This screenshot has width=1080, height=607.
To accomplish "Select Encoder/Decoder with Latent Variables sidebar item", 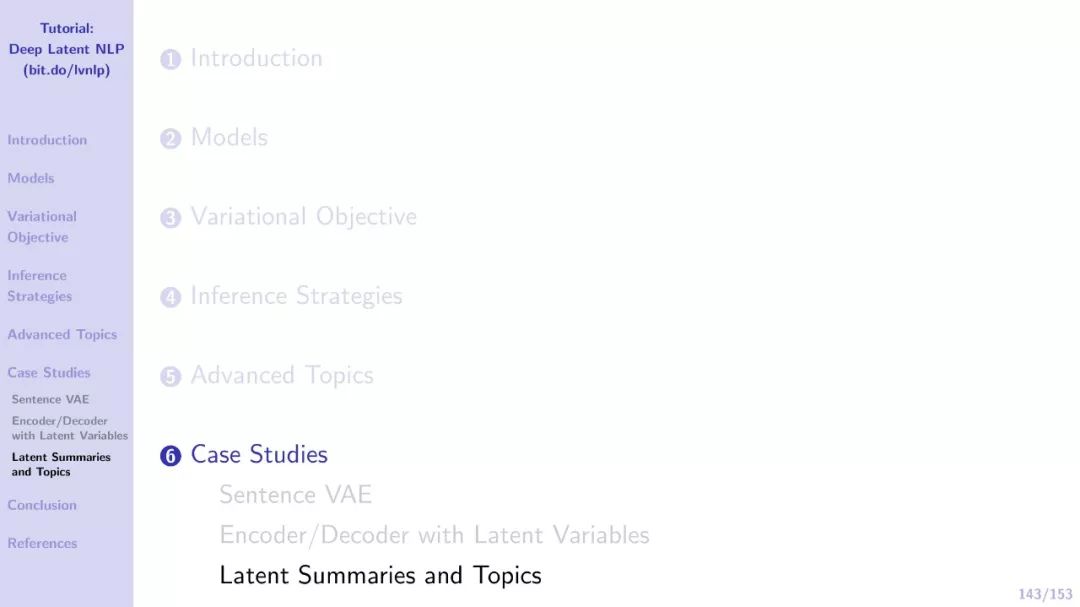I will point(70,428).
